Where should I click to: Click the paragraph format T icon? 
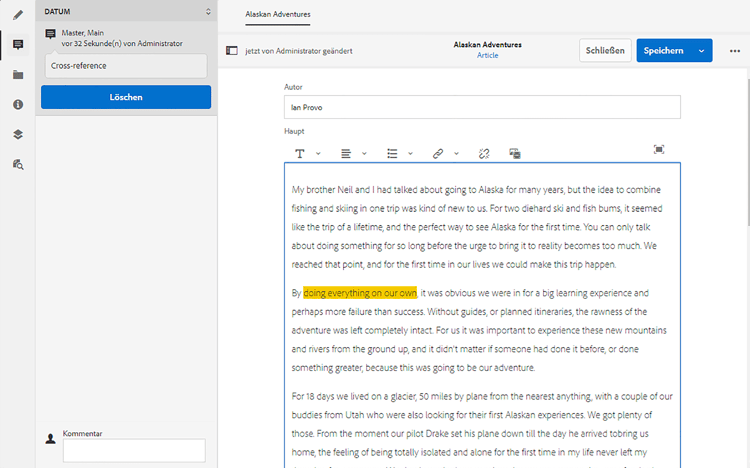coord(300,154)
